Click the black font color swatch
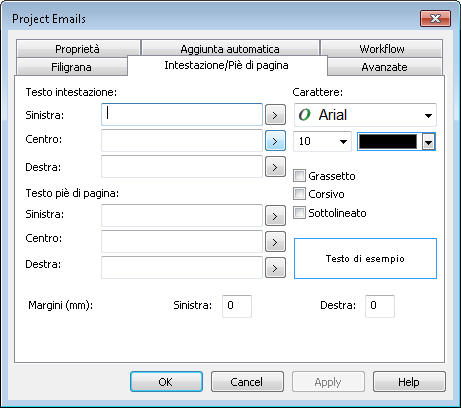461x408 pixels. pyautogui.click(x=388, y=142)
